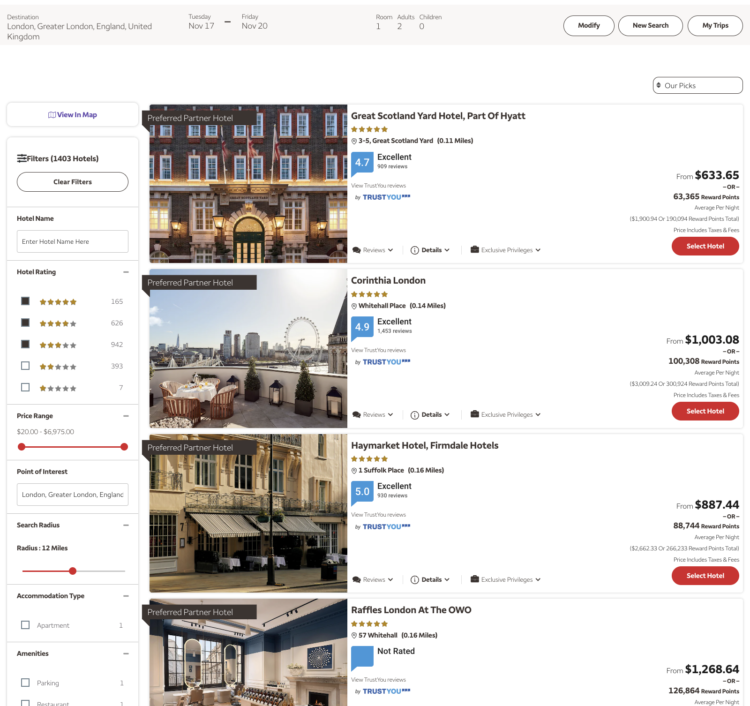Click the 5.0 rating badge
Image resolution: width=750 pixels, height=706 pixels.
pos(362,493)
